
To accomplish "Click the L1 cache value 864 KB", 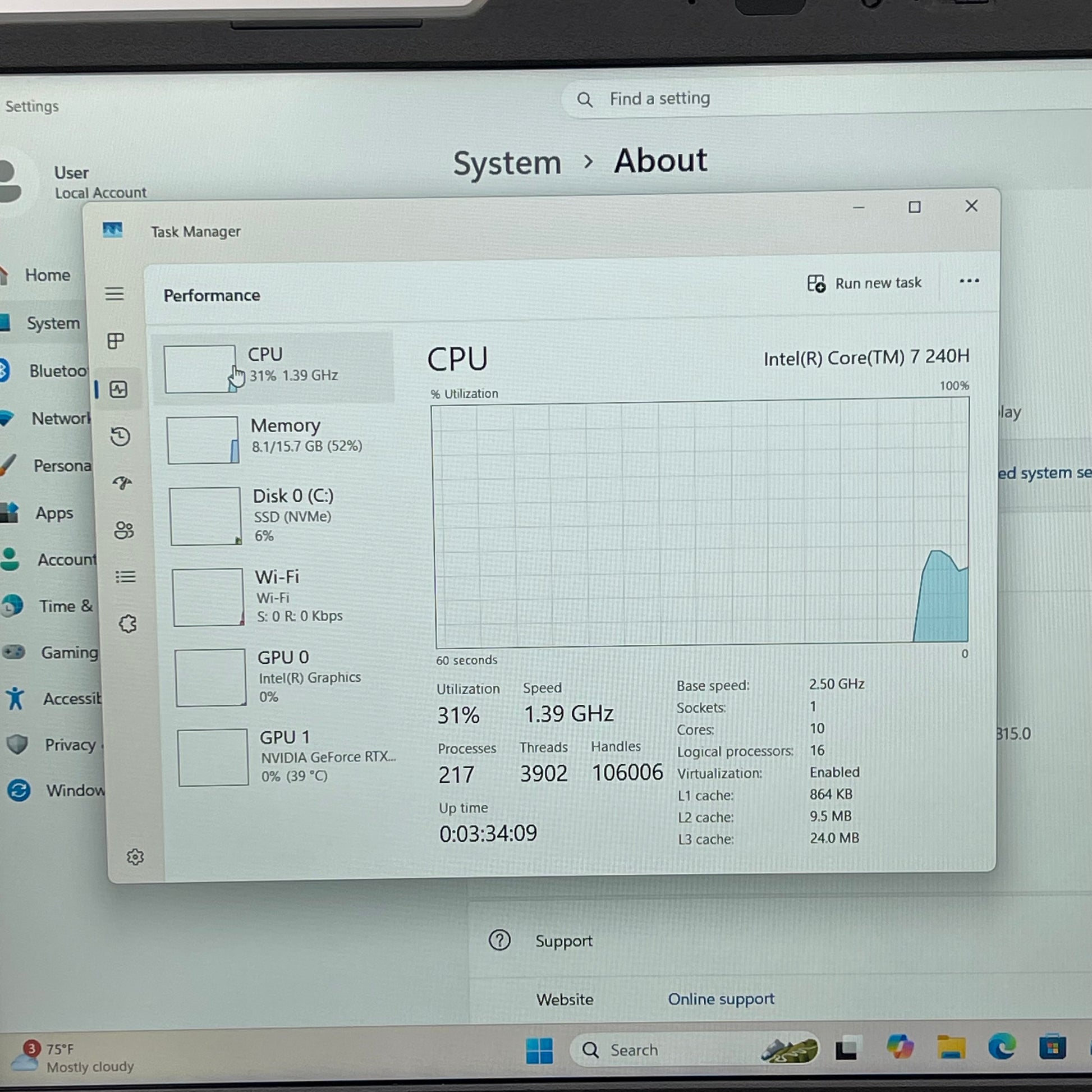I will tap(831, 794).
